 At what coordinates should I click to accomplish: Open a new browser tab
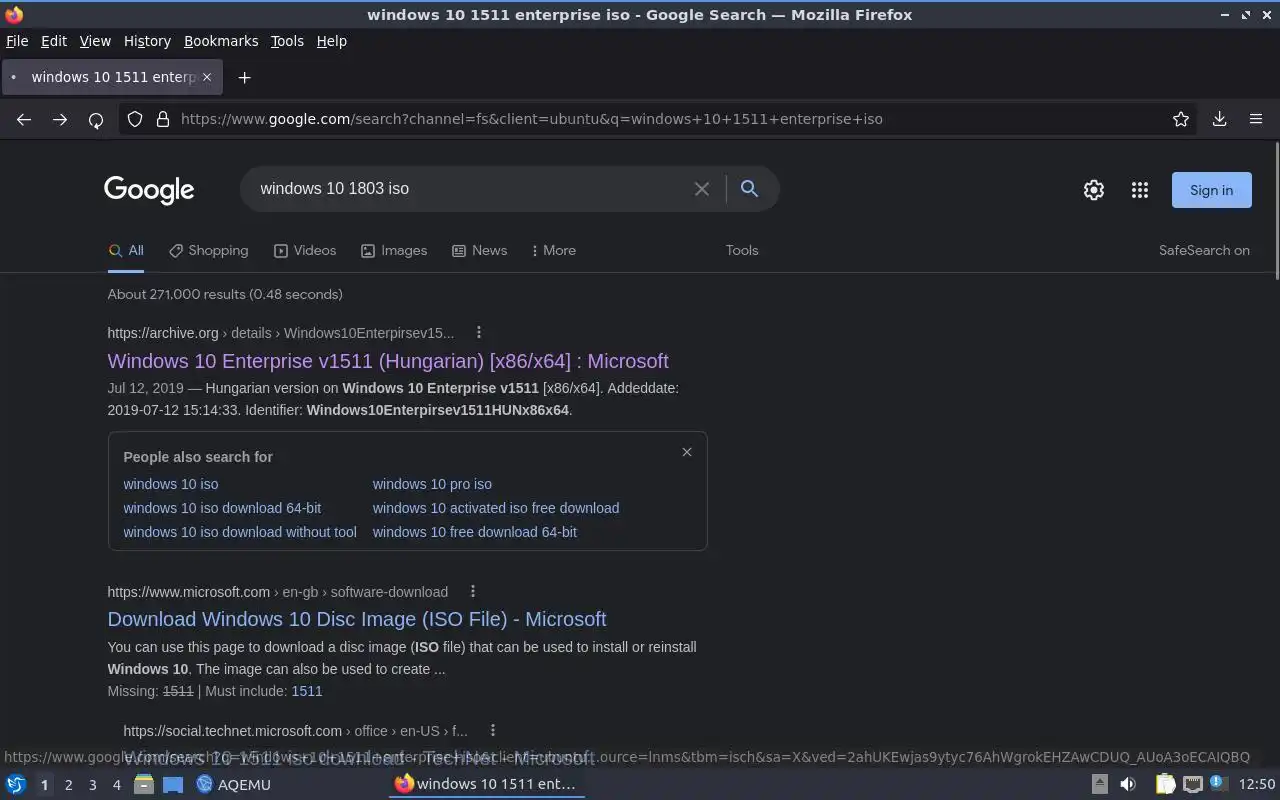point(244,77)
